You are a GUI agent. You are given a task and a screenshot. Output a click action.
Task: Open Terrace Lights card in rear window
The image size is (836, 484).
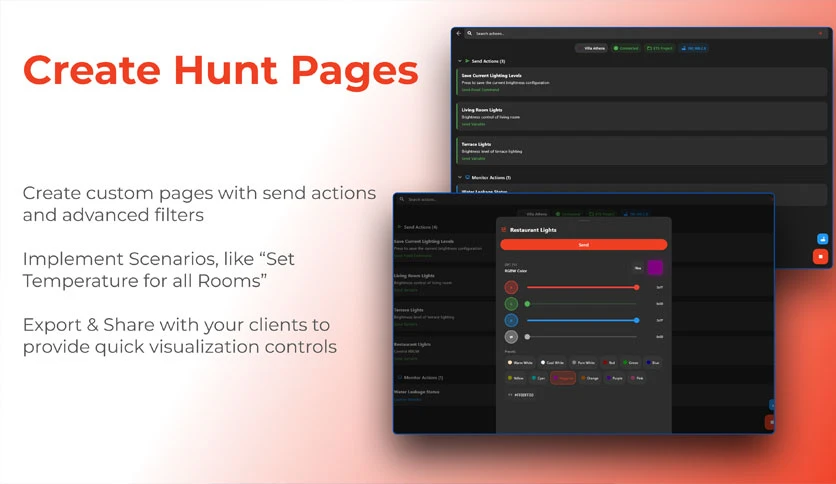[x=642, y=150]
